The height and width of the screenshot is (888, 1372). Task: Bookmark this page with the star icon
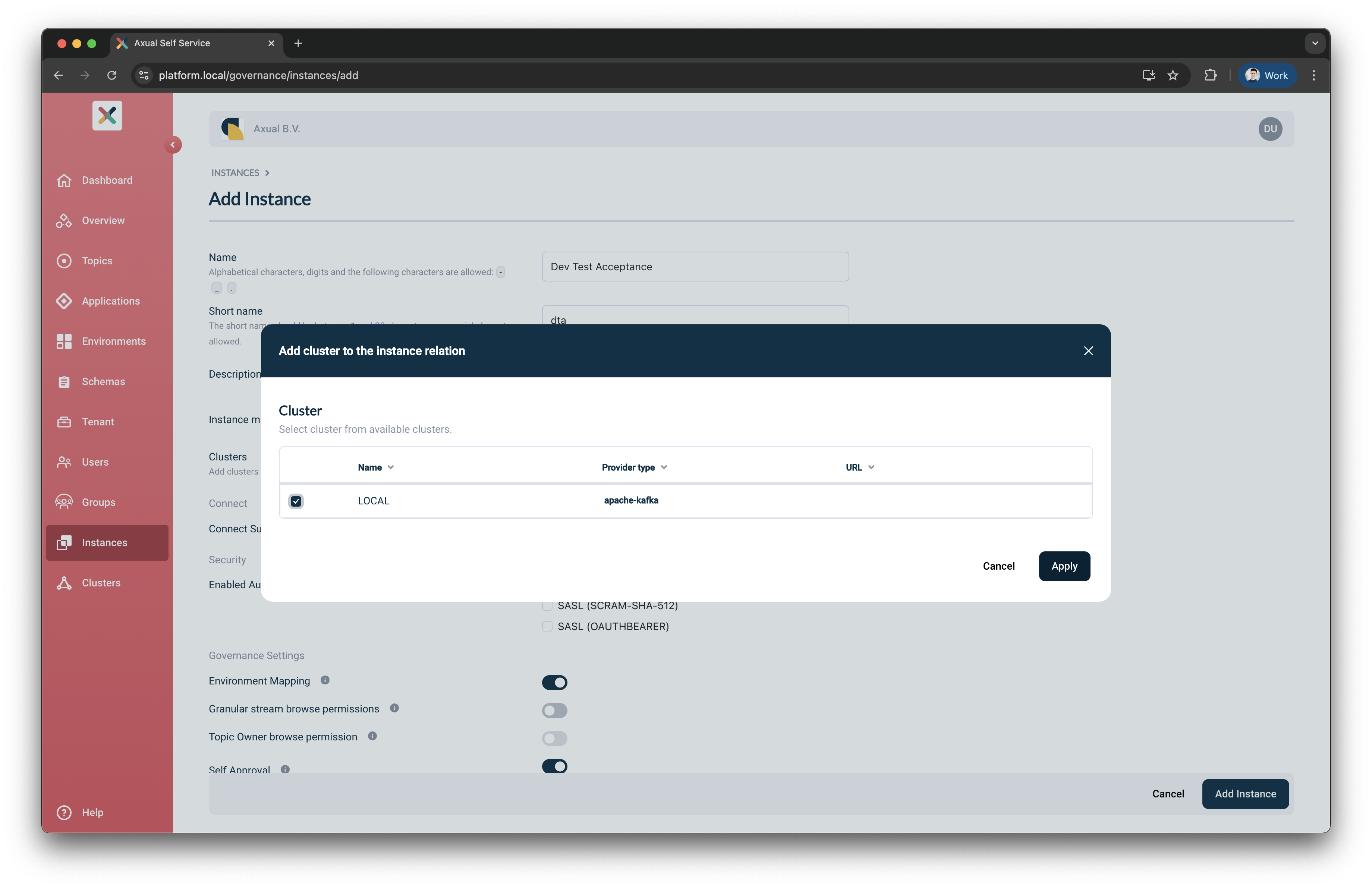point(1173,75)
